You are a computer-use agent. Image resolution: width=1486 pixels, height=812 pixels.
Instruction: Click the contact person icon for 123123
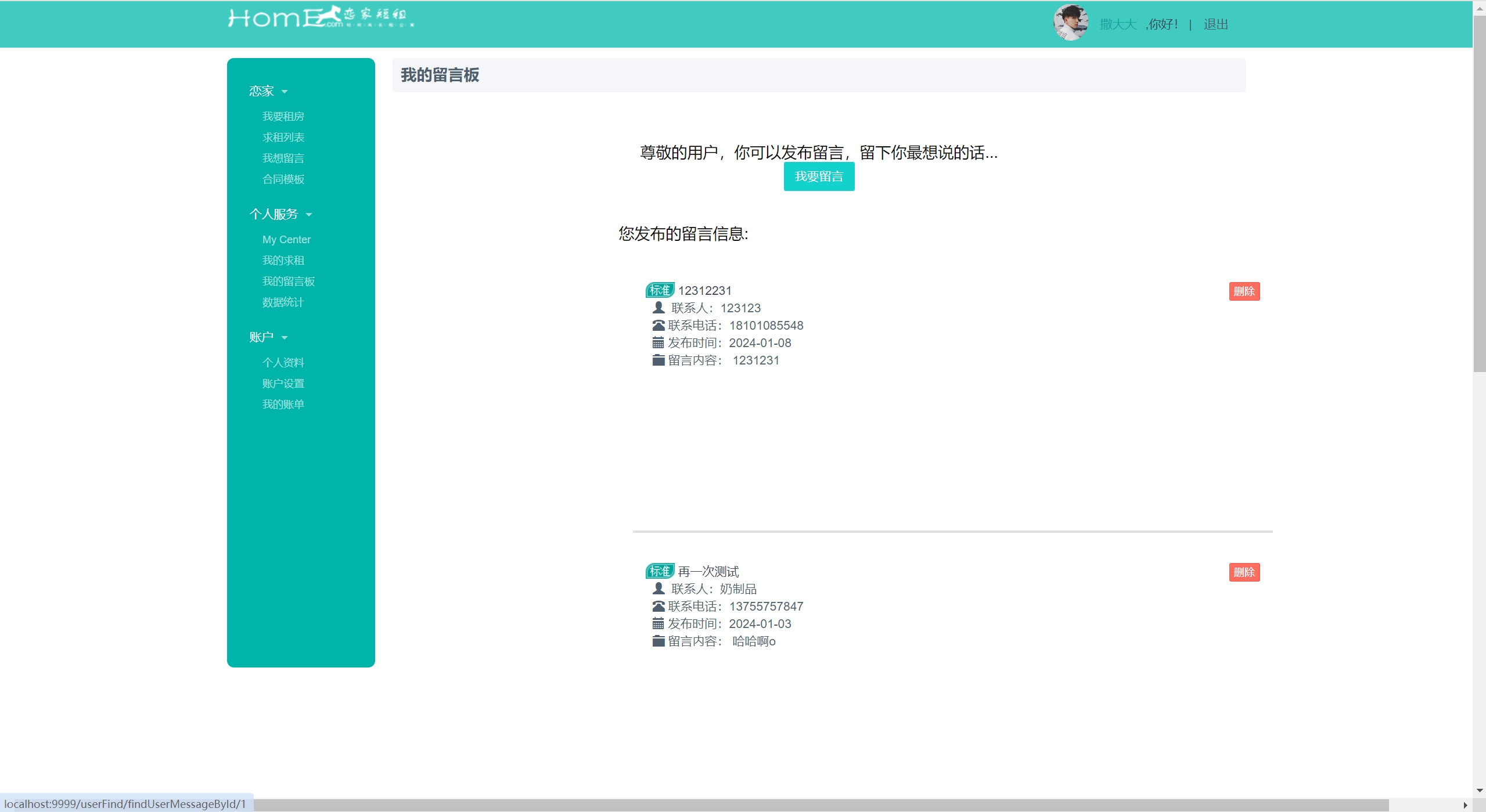[x=659, y=308]
